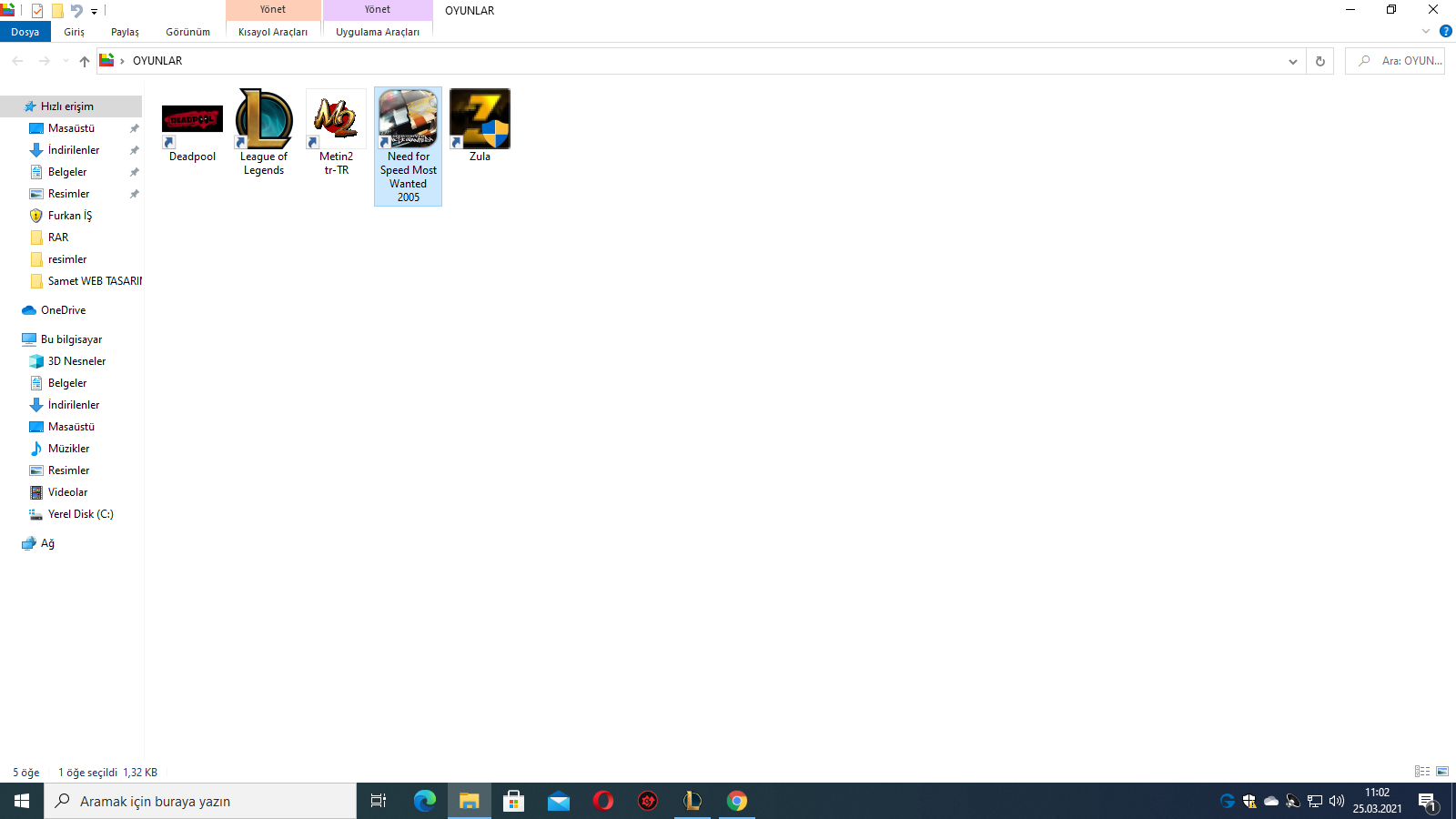Select the Metin2 tr-TR shortcut

(x=336, y=133)
